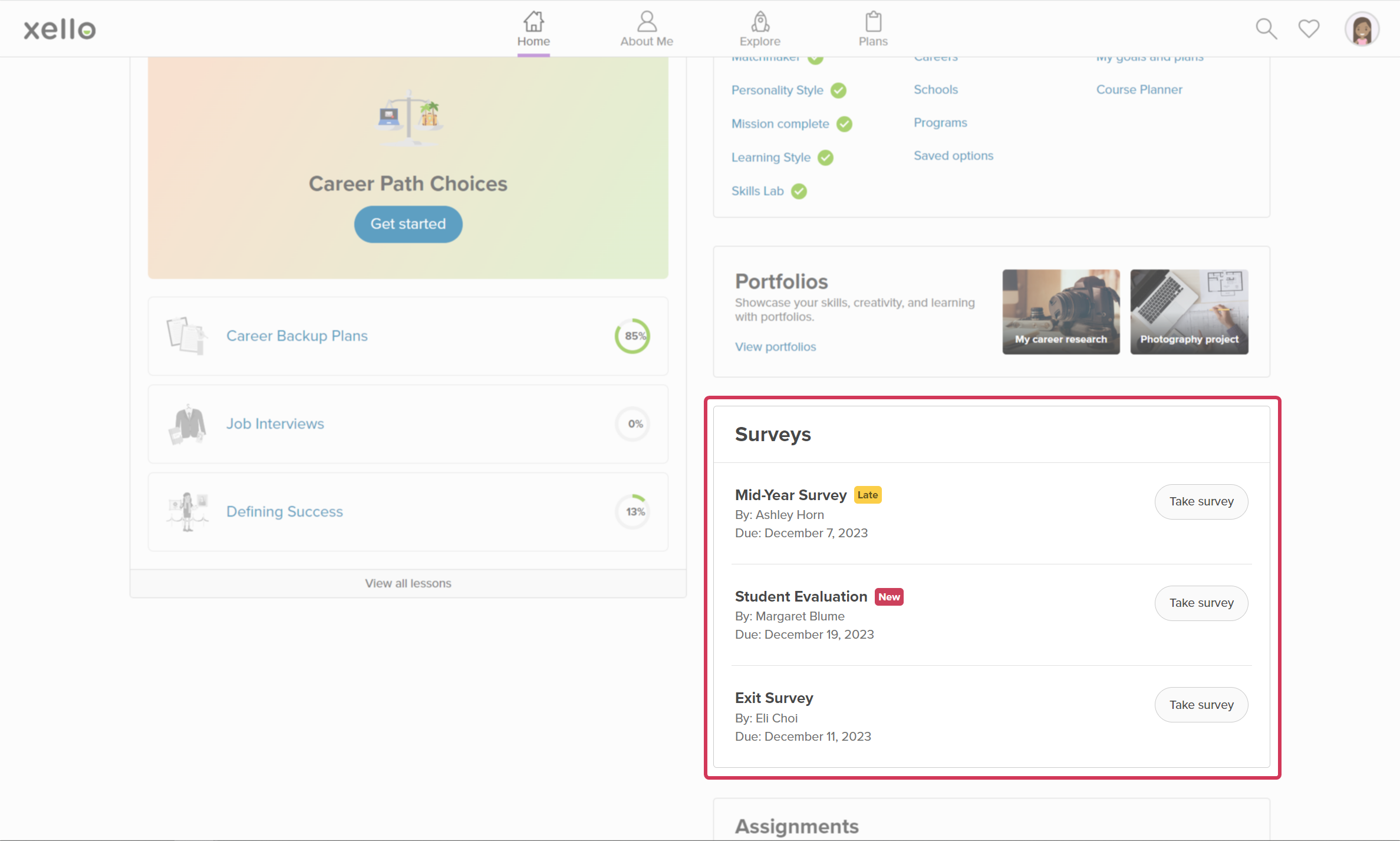Click the 0% progress ring
The image size is (1400, 841).
633,424
